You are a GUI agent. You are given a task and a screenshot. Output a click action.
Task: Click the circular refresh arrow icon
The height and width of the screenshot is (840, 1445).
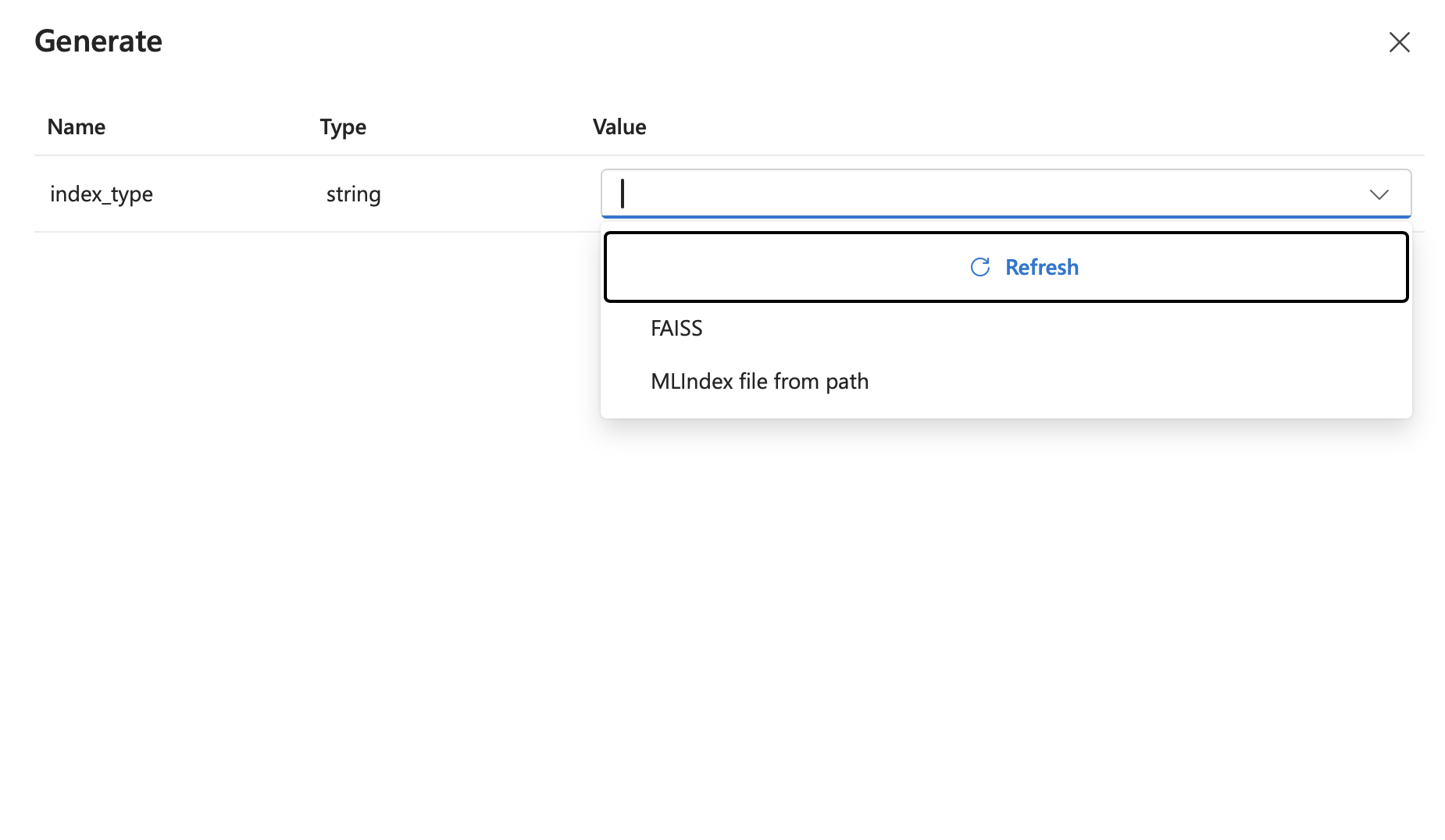[980, 267]
